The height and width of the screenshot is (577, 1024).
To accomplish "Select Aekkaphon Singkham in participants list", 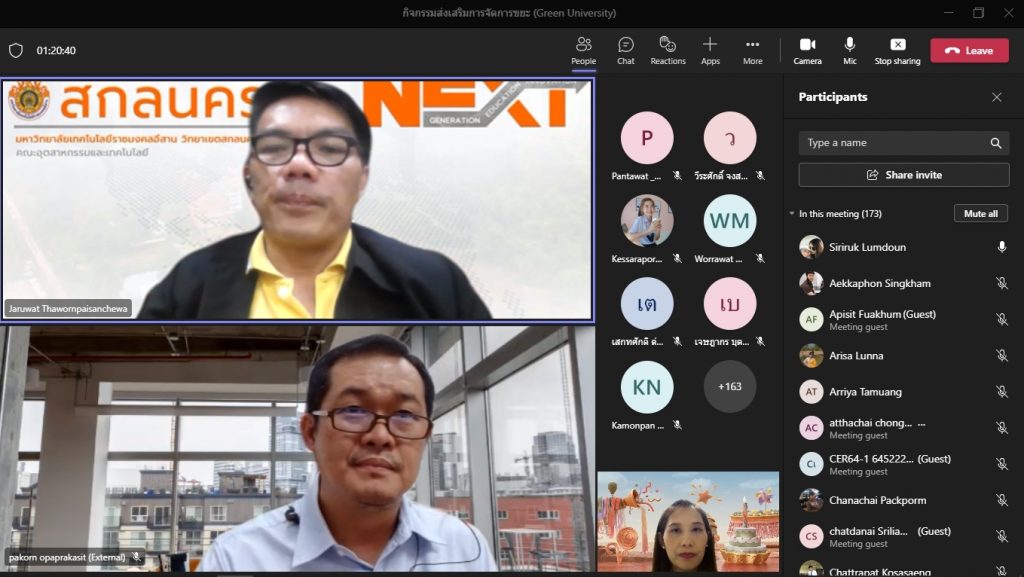I will point(879,284).
